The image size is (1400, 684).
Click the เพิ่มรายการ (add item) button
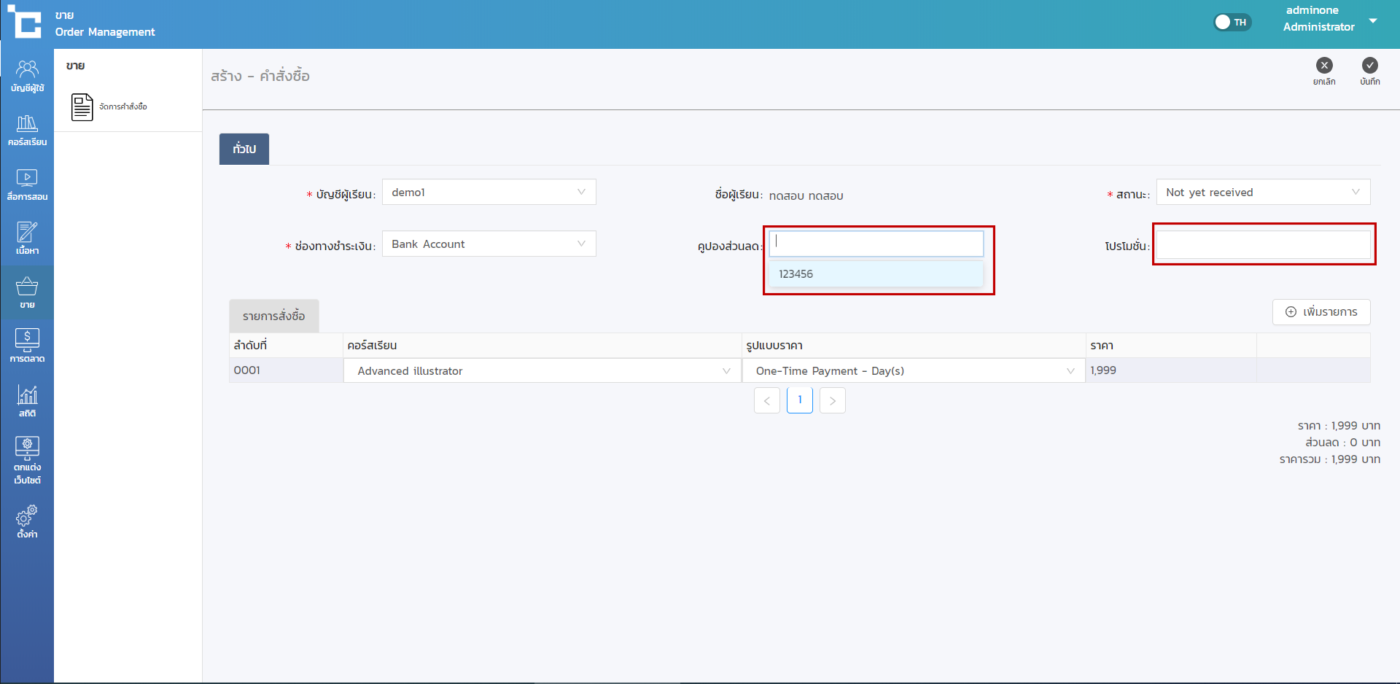pyautogui.click(x=1321, y=312)
